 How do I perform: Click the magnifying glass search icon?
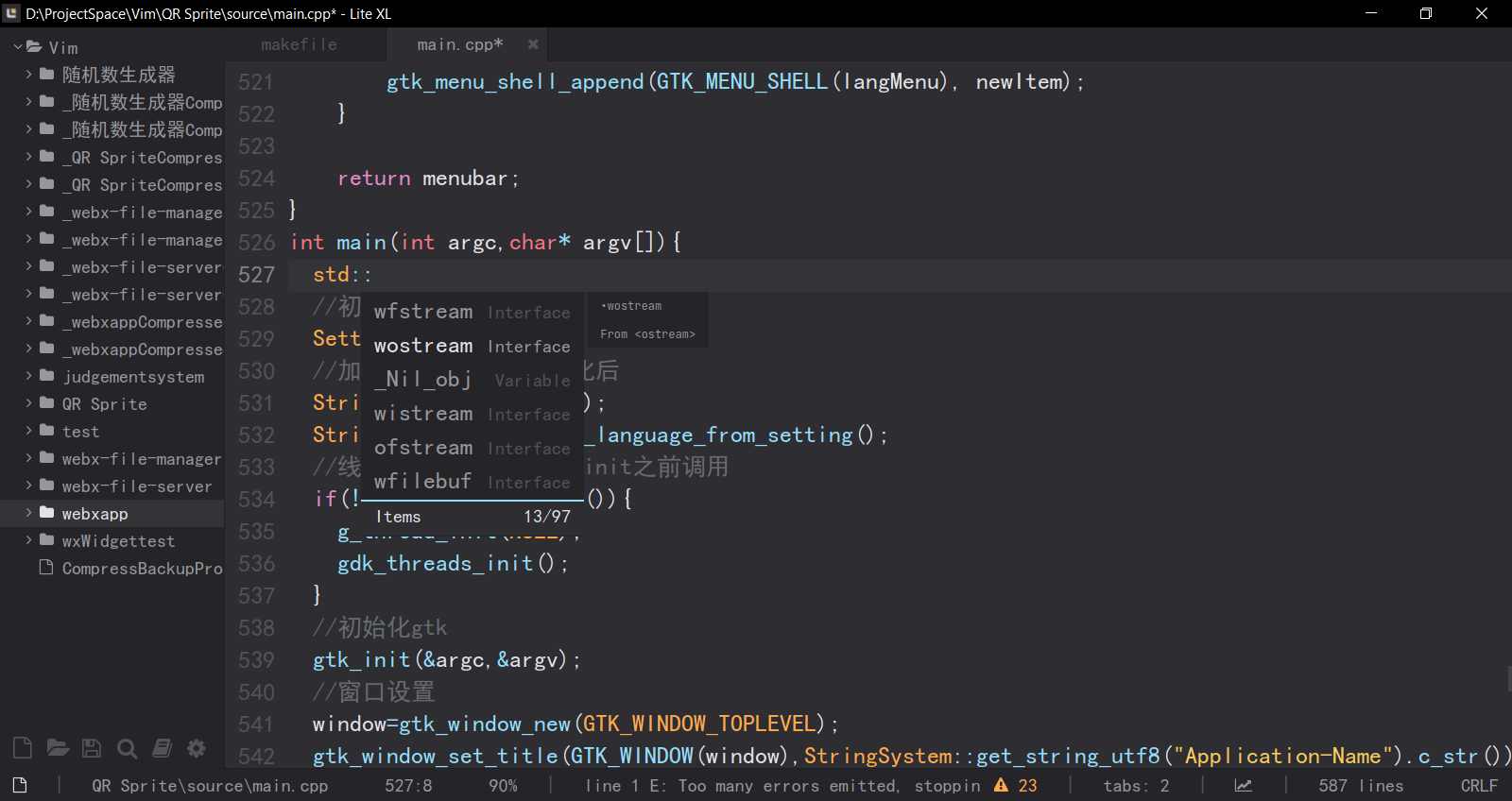point(127,749)
